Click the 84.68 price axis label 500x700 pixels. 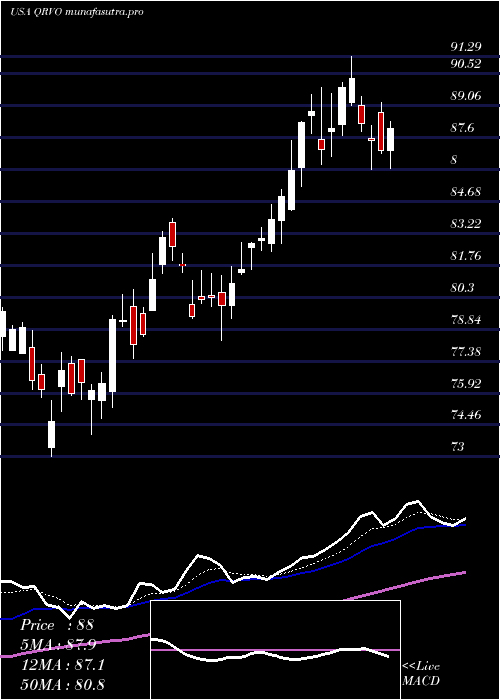point(465,192)
